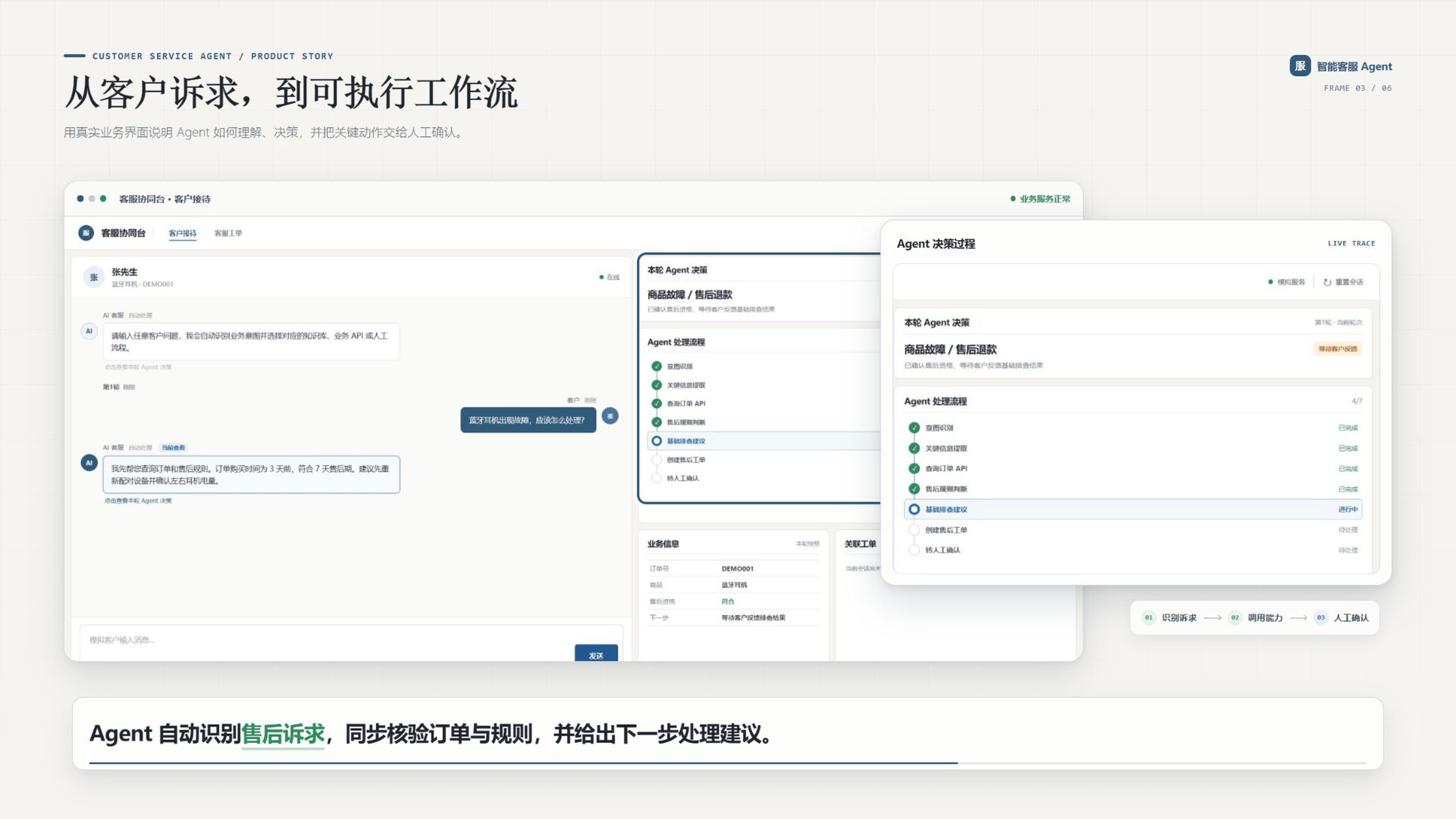Click the empty circle for 转人工确认 in Agent 决策过程
Screen dimensions: 1456x819
(x=914, y=550)
